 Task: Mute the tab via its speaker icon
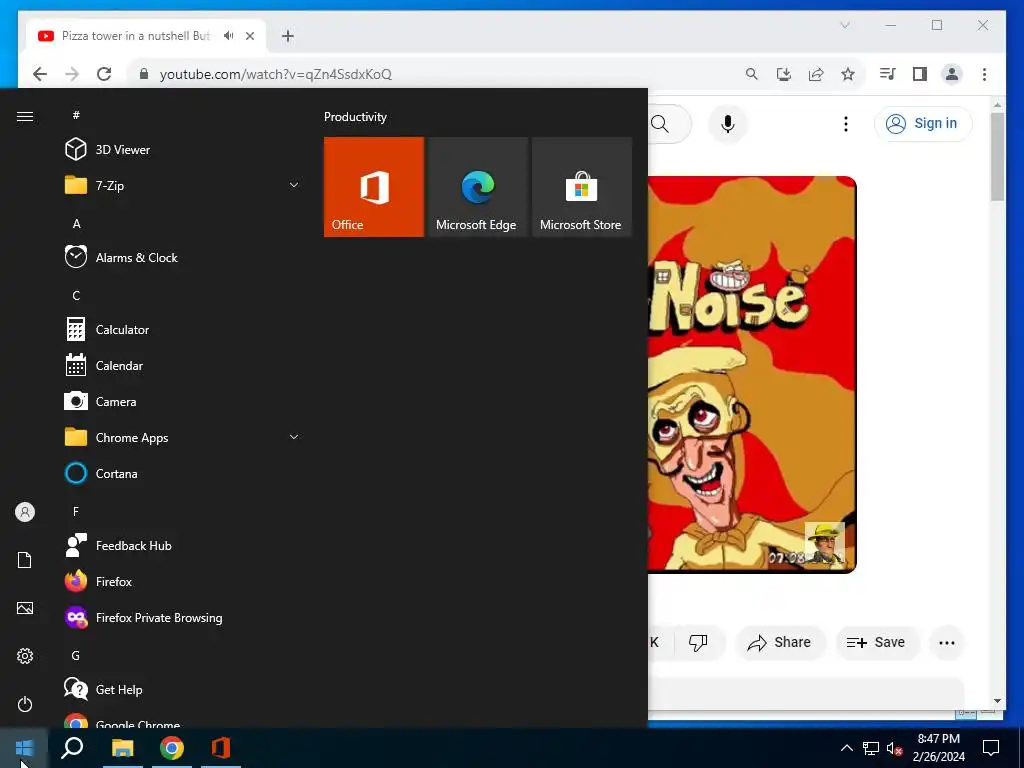[228, 36]
